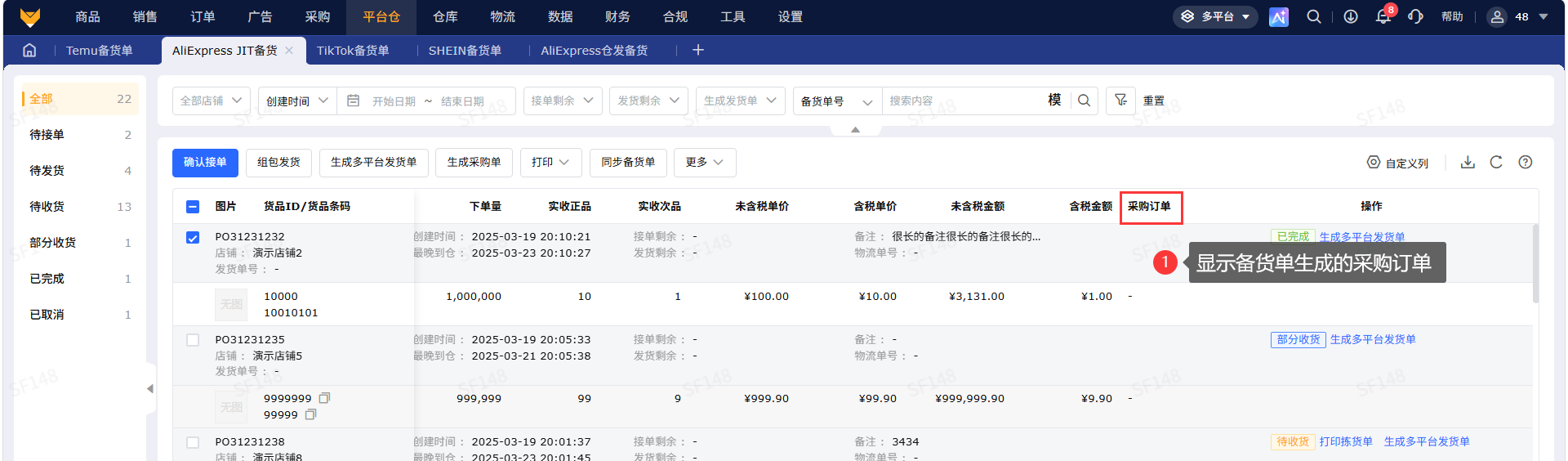Open 全部店铺 store dropdown
Screen dimensions: 1568x461
point(212,101)
